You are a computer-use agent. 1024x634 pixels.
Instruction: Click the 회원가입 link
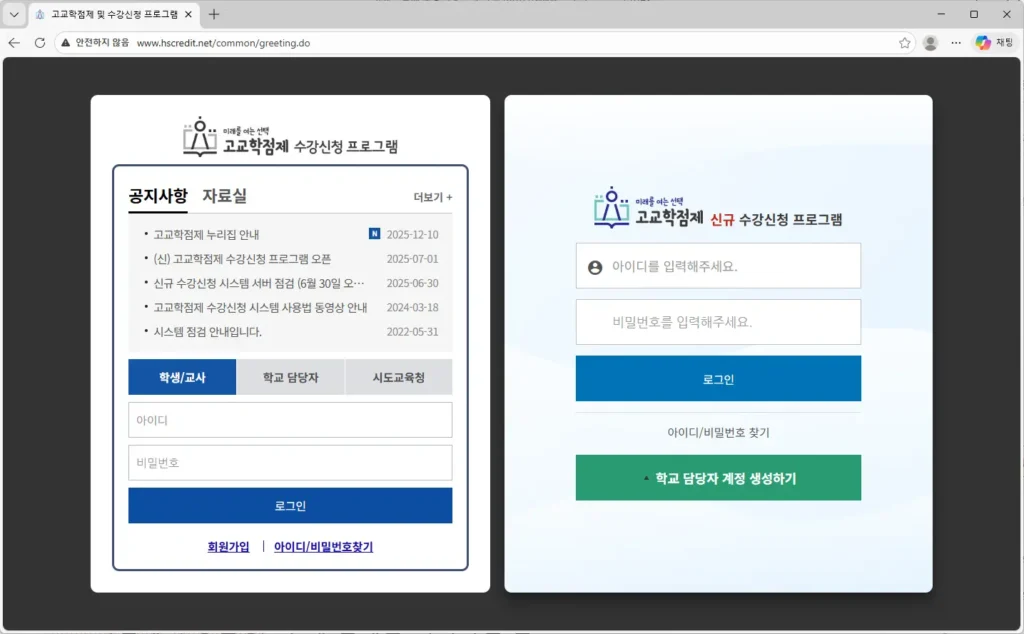(x=229, y=548)
